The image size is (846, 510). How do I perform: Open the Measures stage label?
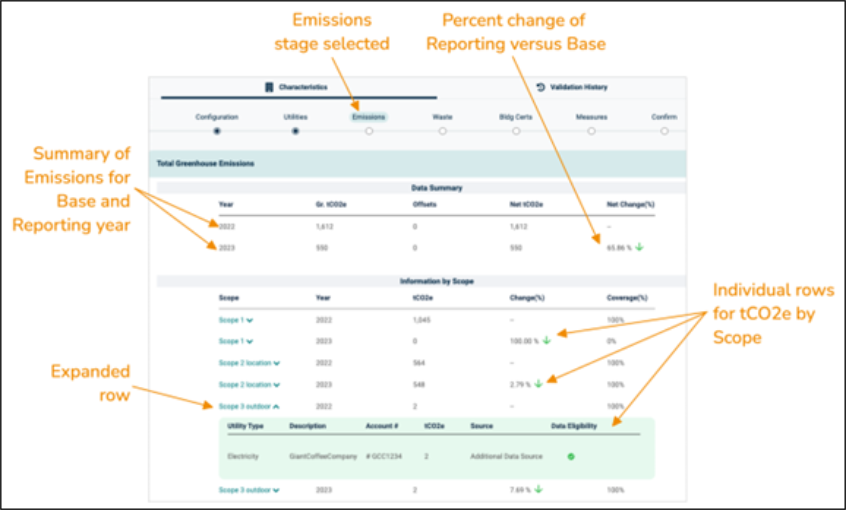coord(591,117)
